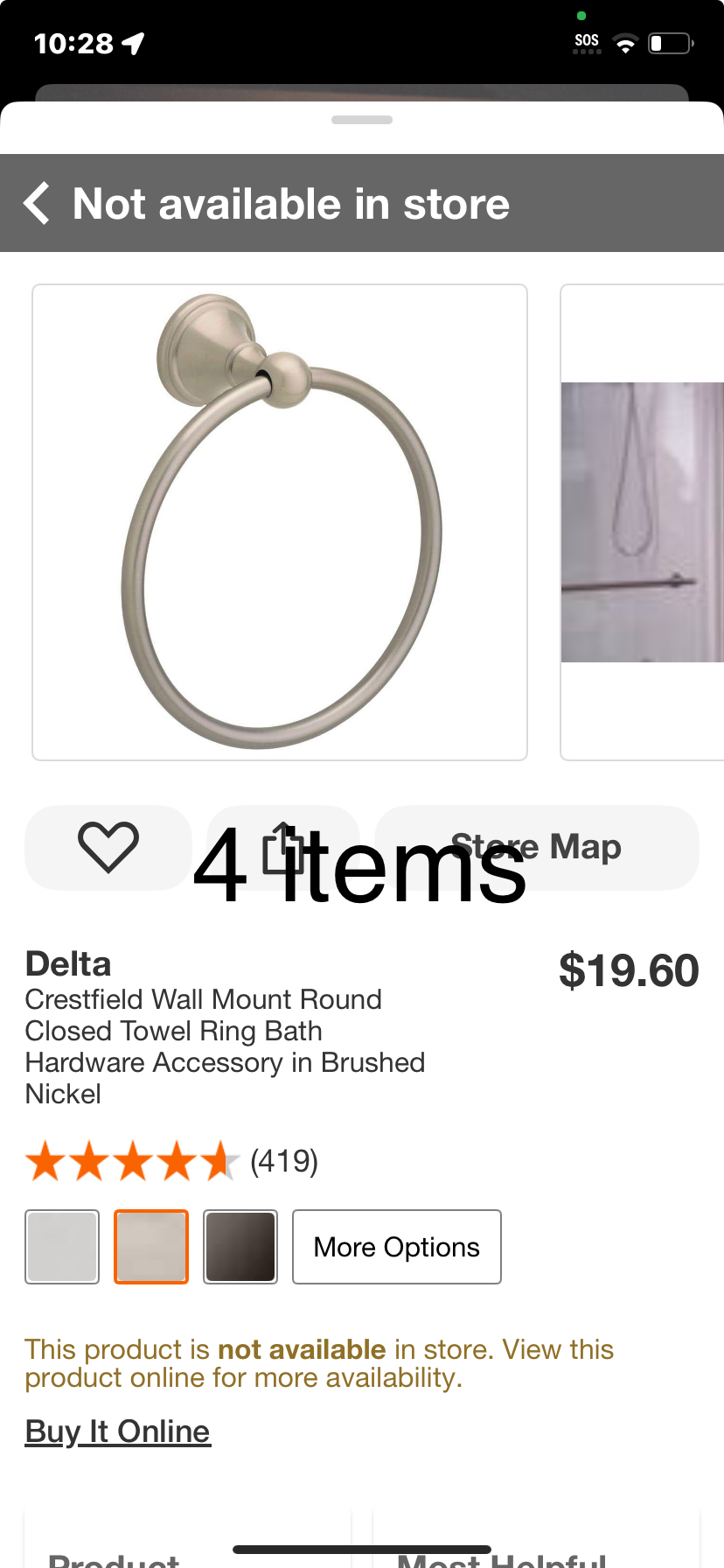View the second product photo
This screenshot has height=1568, width=724.
pyautogui.click(x=643, y=522)
